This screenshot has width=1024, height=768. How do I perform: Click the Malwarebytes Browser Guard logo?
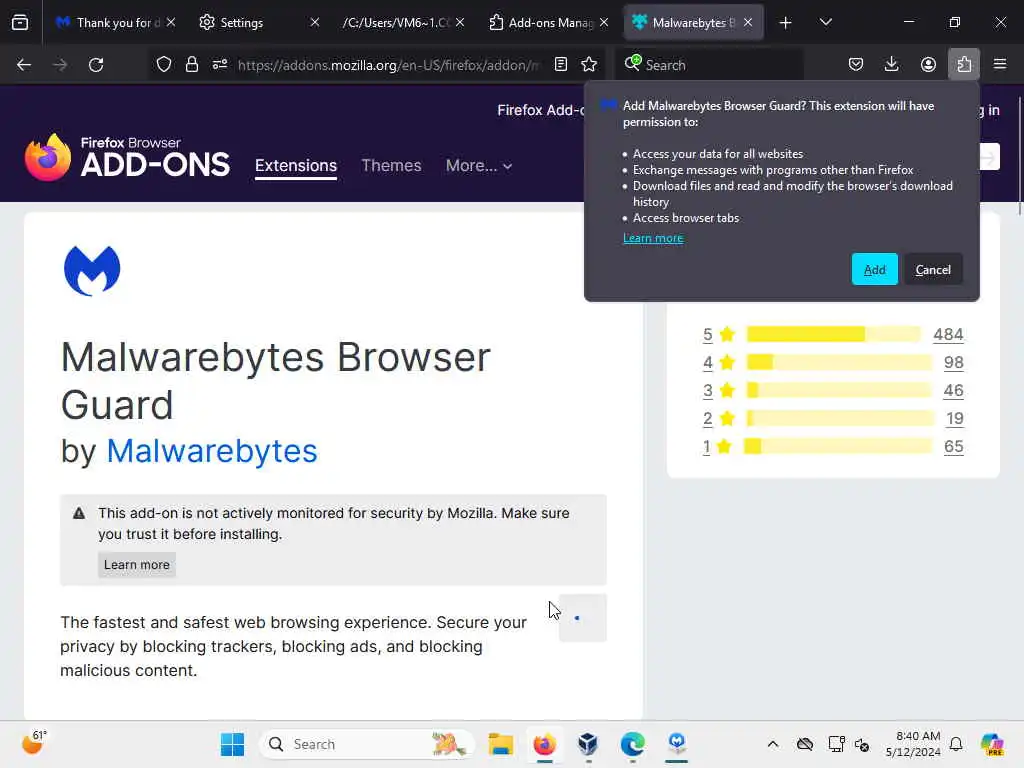pyautogui.click(x=92, y=270)
